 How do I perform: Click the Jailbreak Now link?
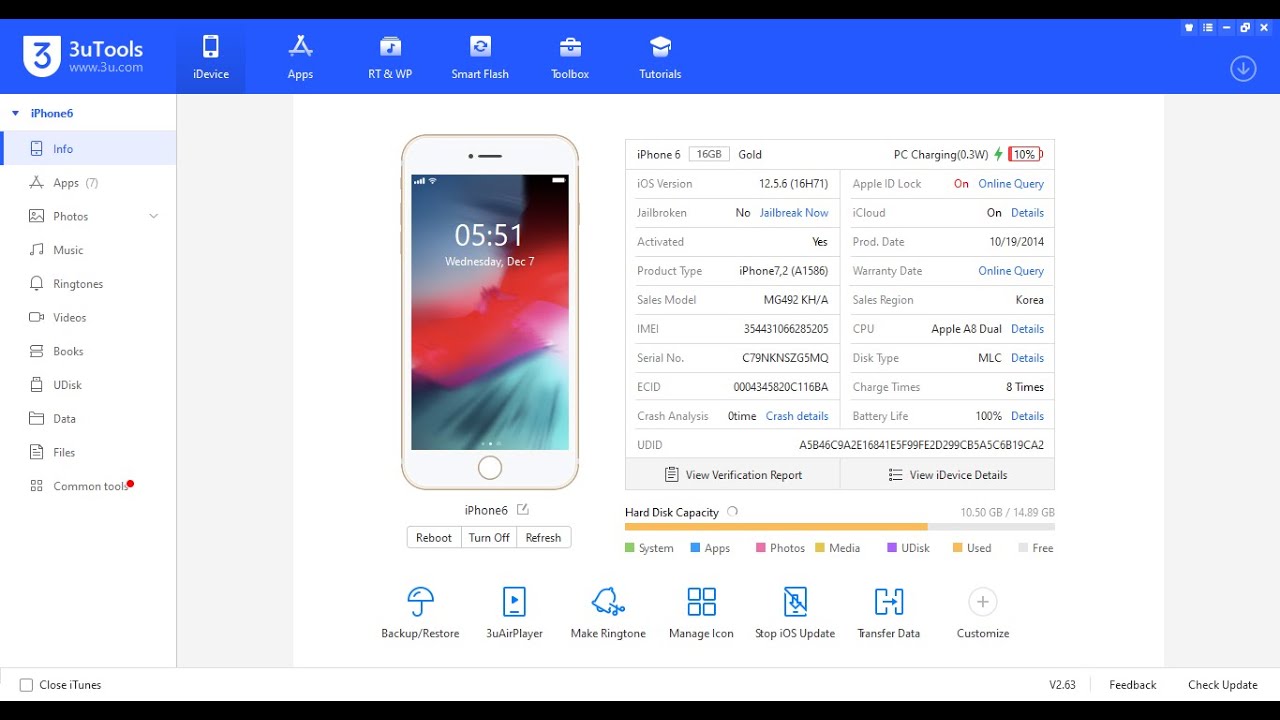pyautogui.click(x=794, y=213)
